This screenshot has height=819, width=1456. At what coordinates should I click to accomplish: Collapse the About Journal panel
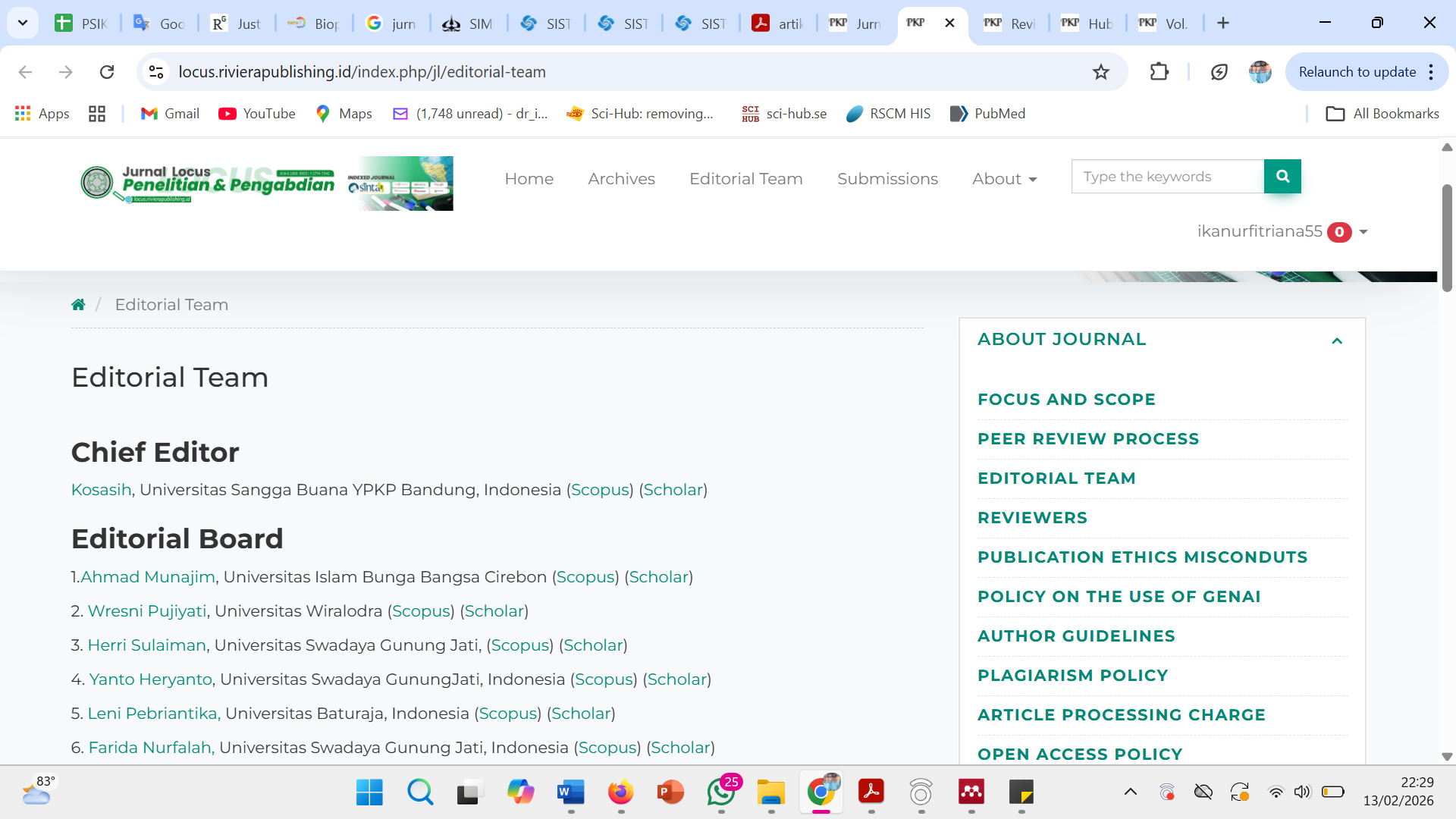[x=1337, y=341]
